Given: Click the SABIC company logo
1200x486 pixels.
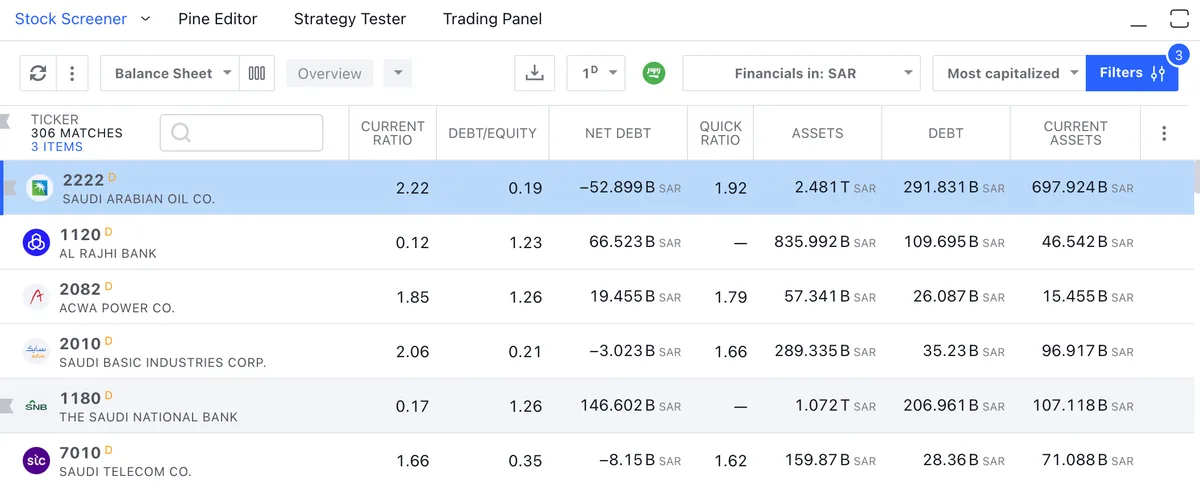Looking at the screenshot, I should coord(36,351).
